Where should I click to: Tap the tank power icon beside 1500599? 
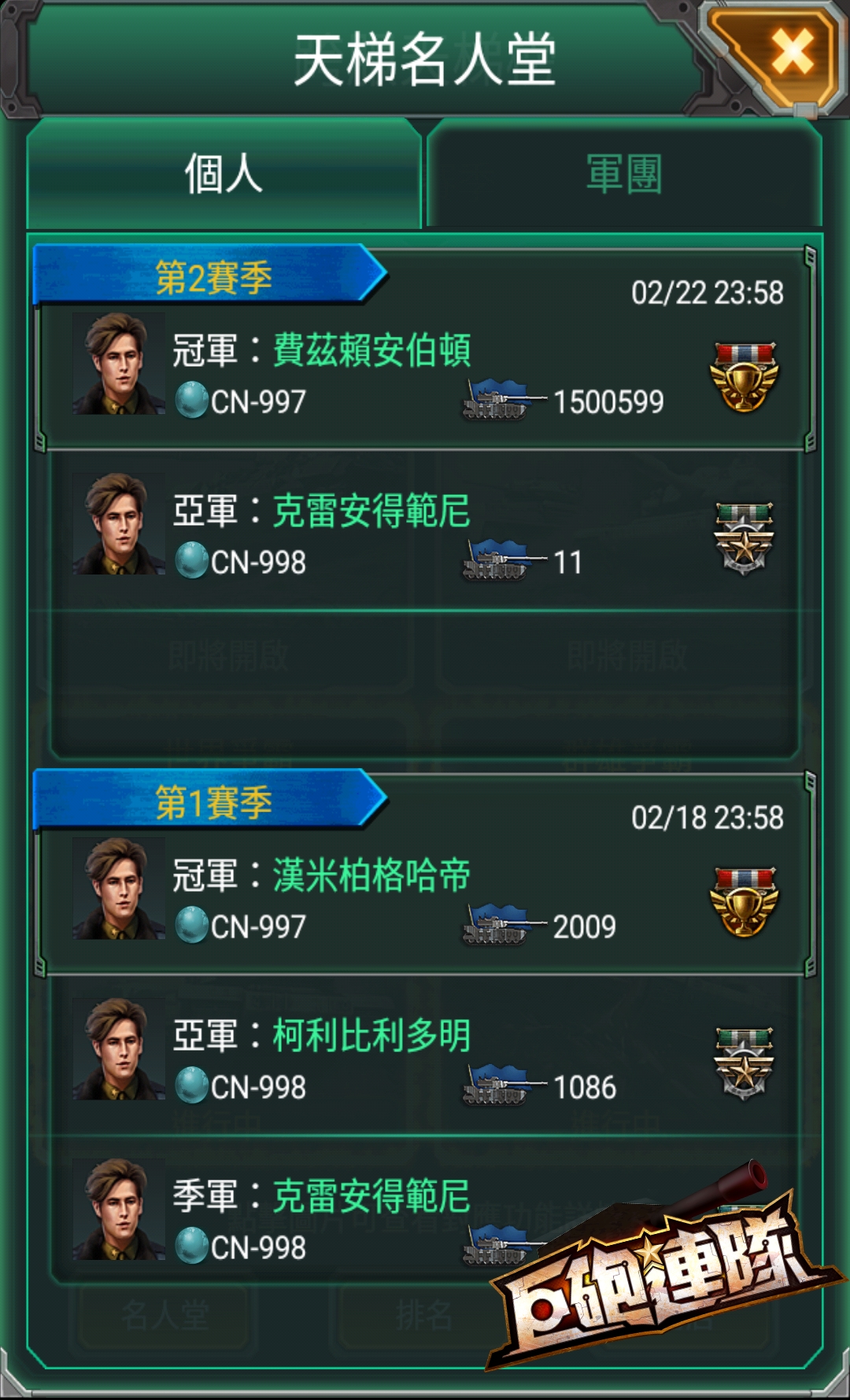click(502, 400)
